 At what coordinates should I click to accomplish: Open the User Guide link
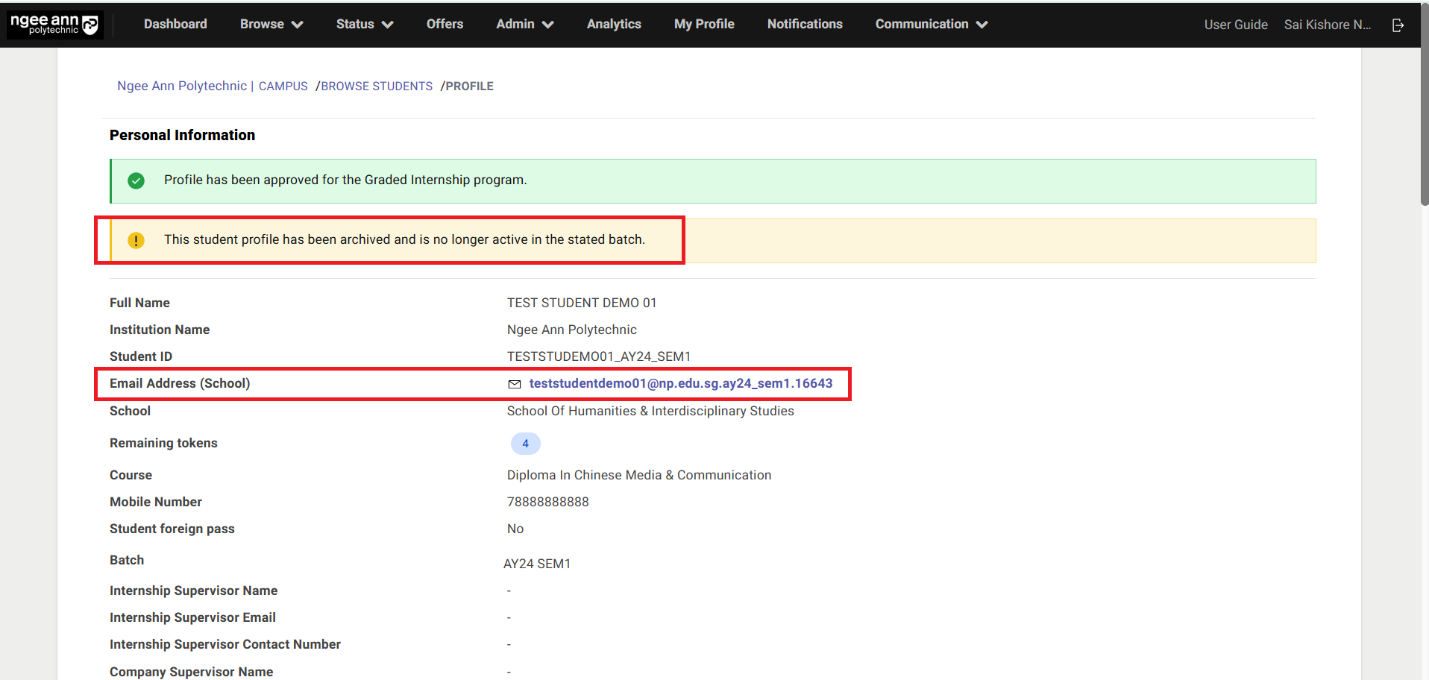(x=1235, y=25)
